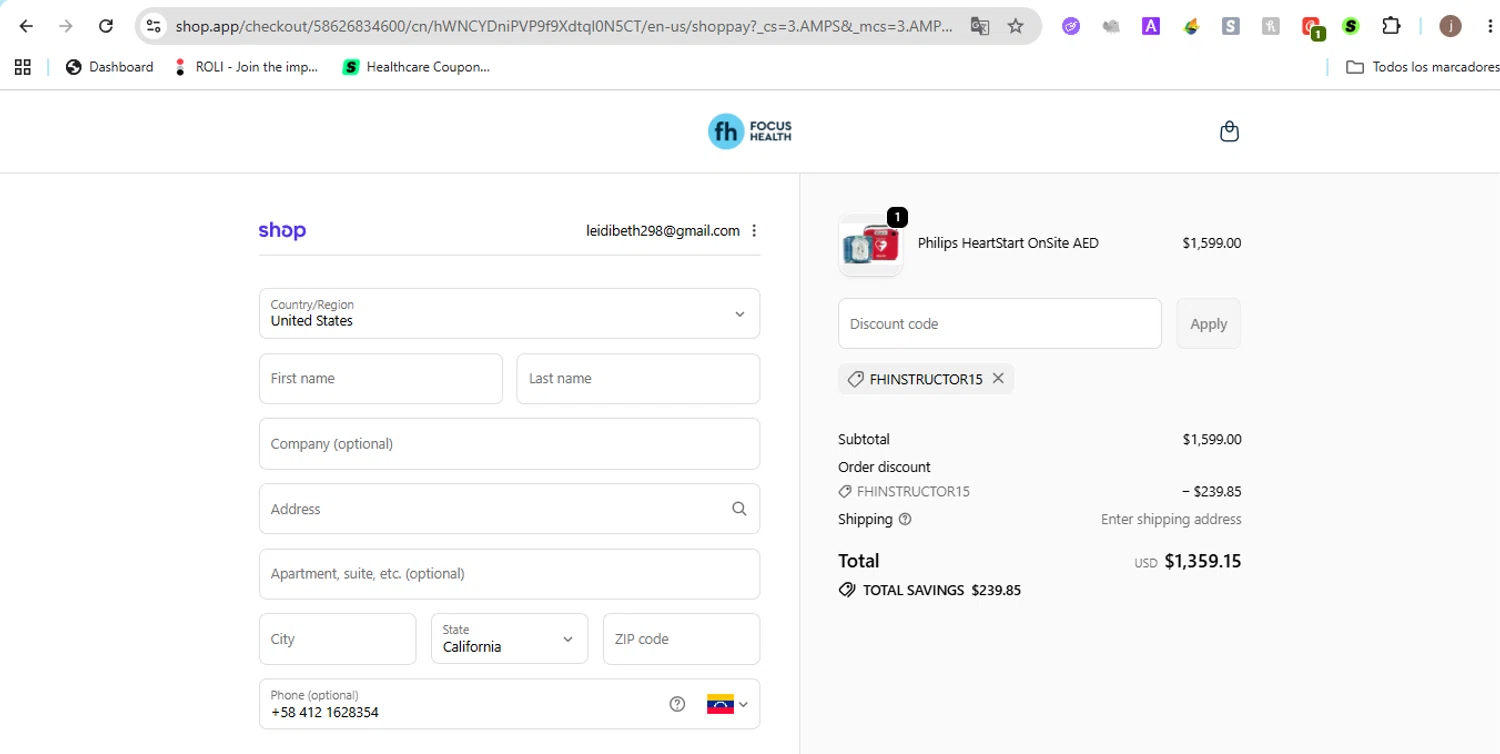The height and width of the screenshot is (754, 1500).
Task: Click the browser address bar URL
Action: [564, 26]
